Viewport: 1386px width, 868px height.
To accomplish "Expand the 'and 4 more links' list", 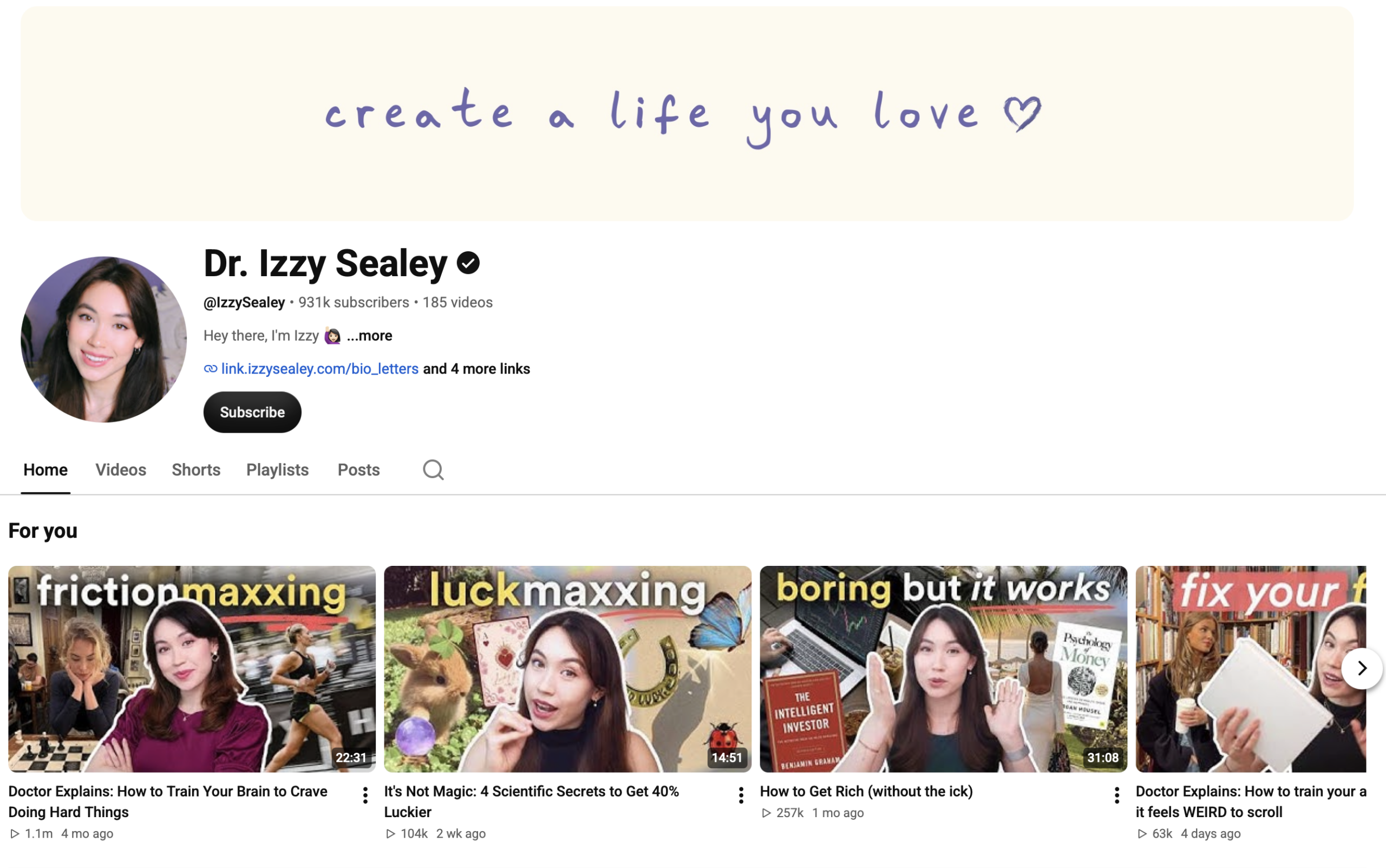I will click(x=476, y=369).
